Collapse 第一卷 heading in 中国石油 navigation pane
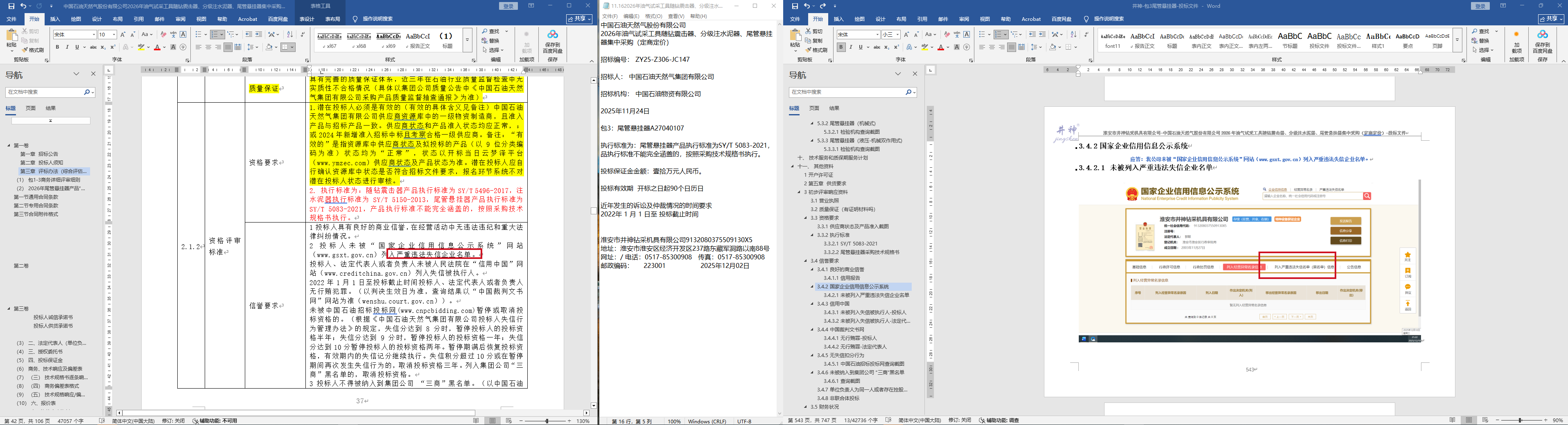Image resolution: width=1568 pixels, height=425 pixels. click(x=9, y=145)
